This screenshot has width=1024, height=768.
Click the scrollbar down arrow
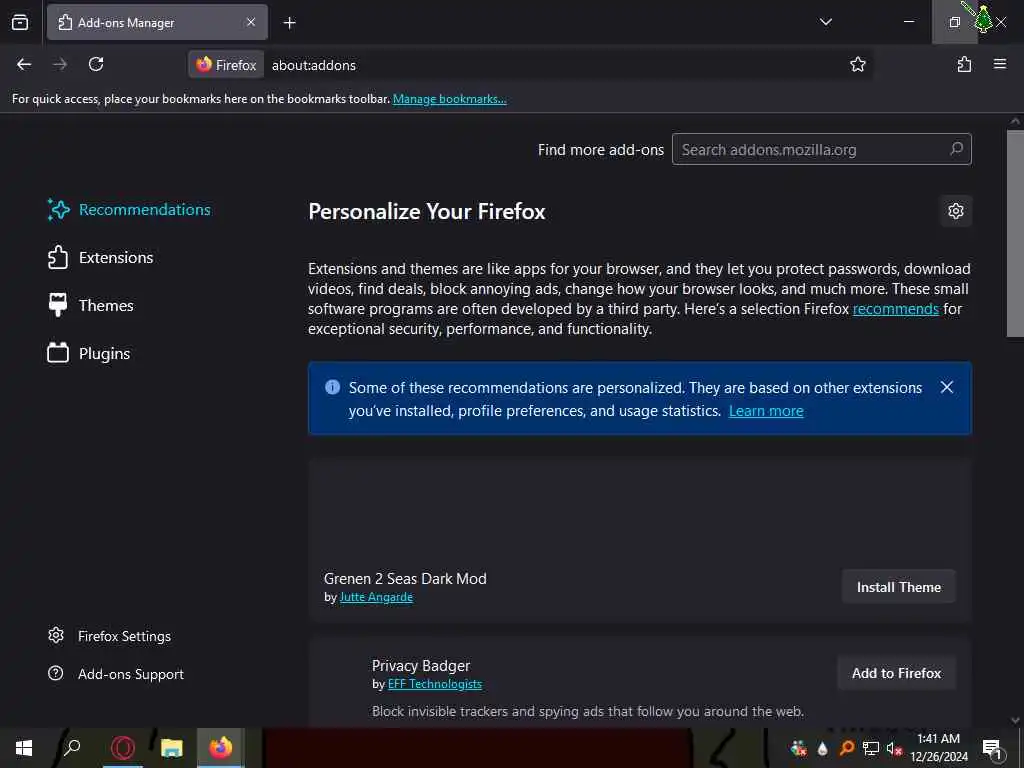[1015, 720]
